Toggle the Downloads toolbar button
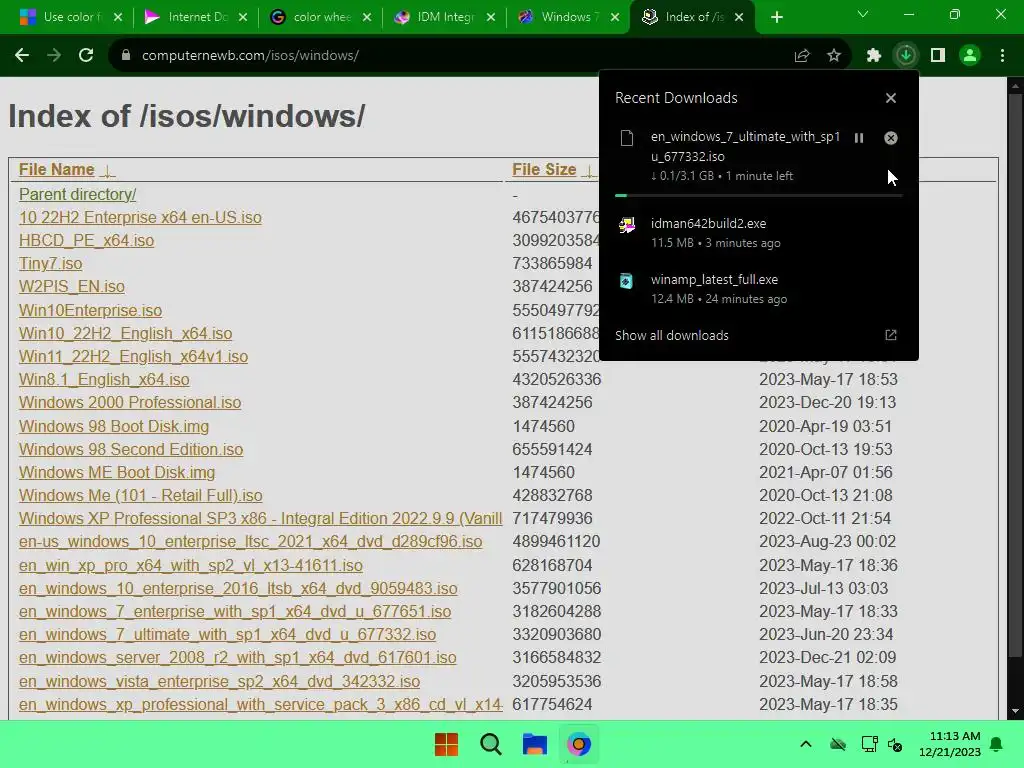Image resolution: width=1024 pixels, height=768 pixels. (x=906, y=56)
